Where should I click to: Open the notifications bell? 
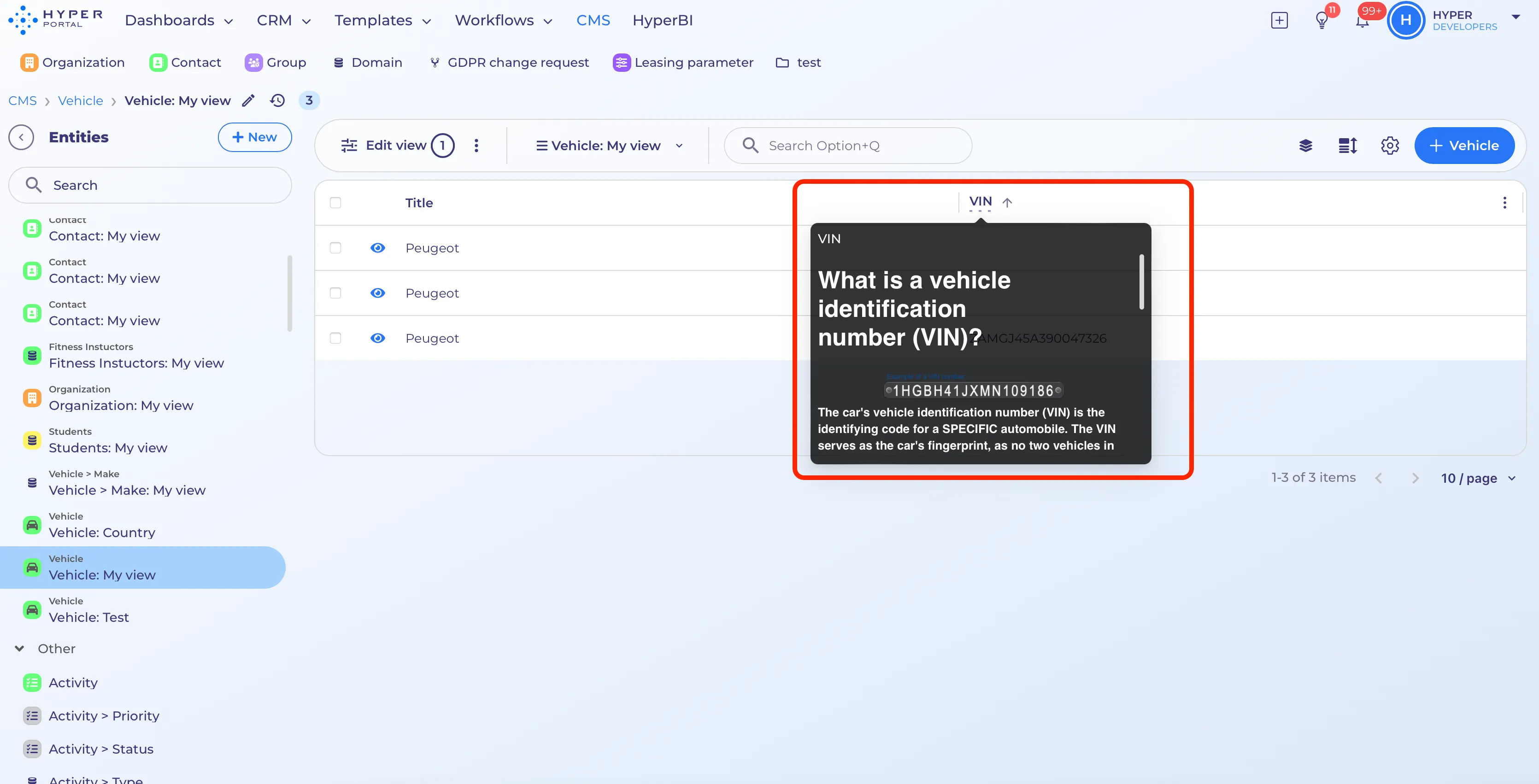click(1362, 22)
